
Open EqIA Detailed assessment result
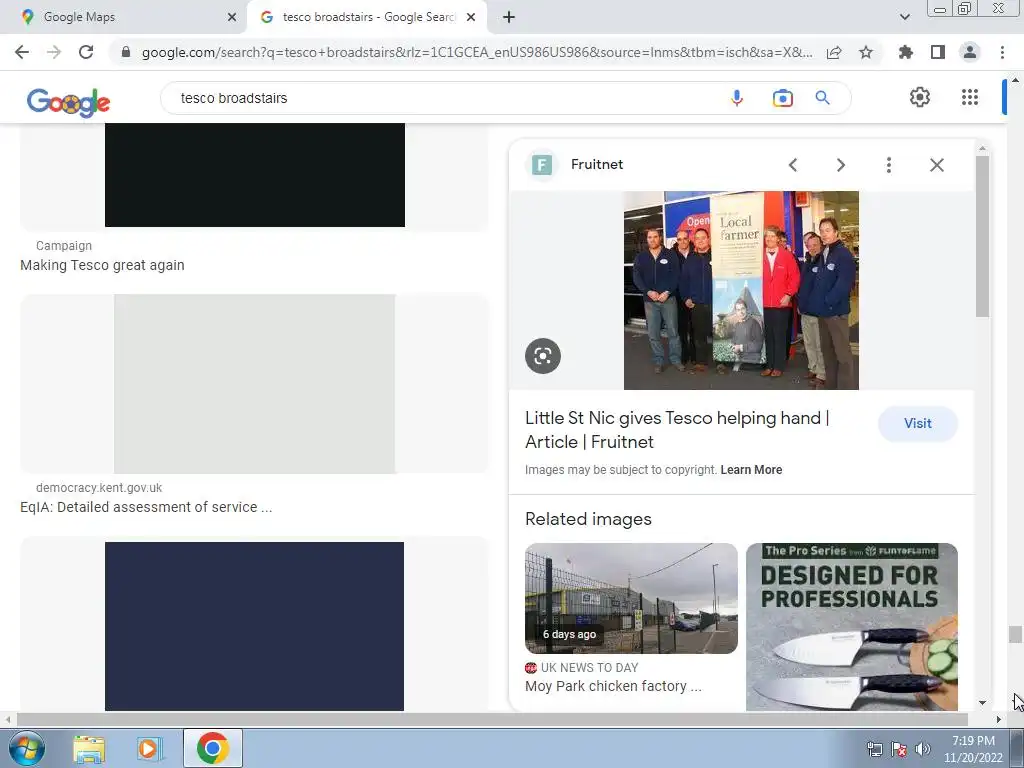point(146,507)
